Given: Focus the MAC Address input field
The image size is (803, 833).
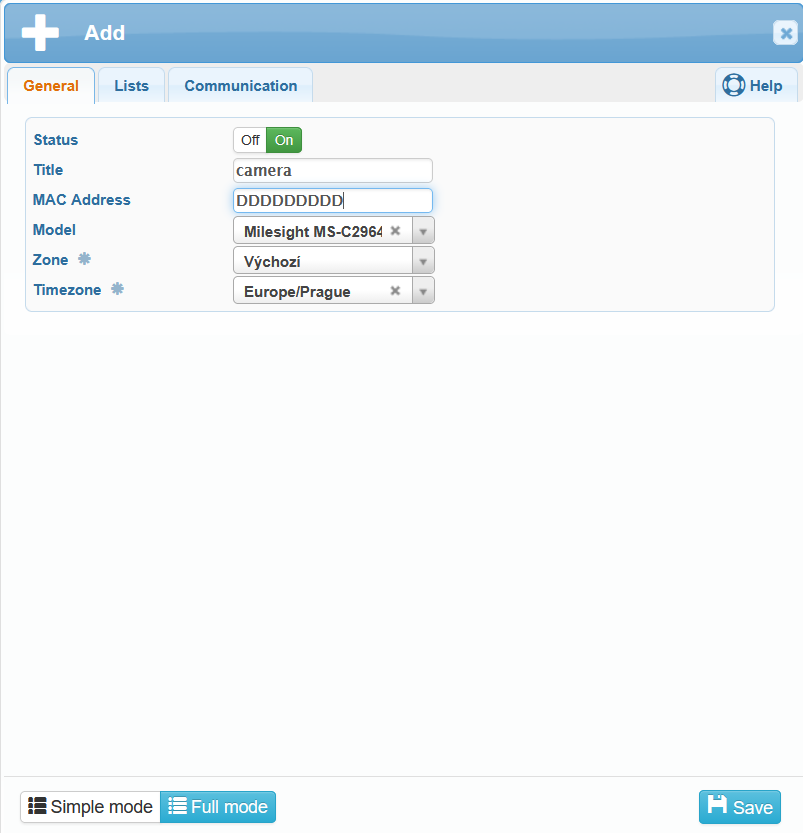Looking at the screenshot, I should click(332, 201).
